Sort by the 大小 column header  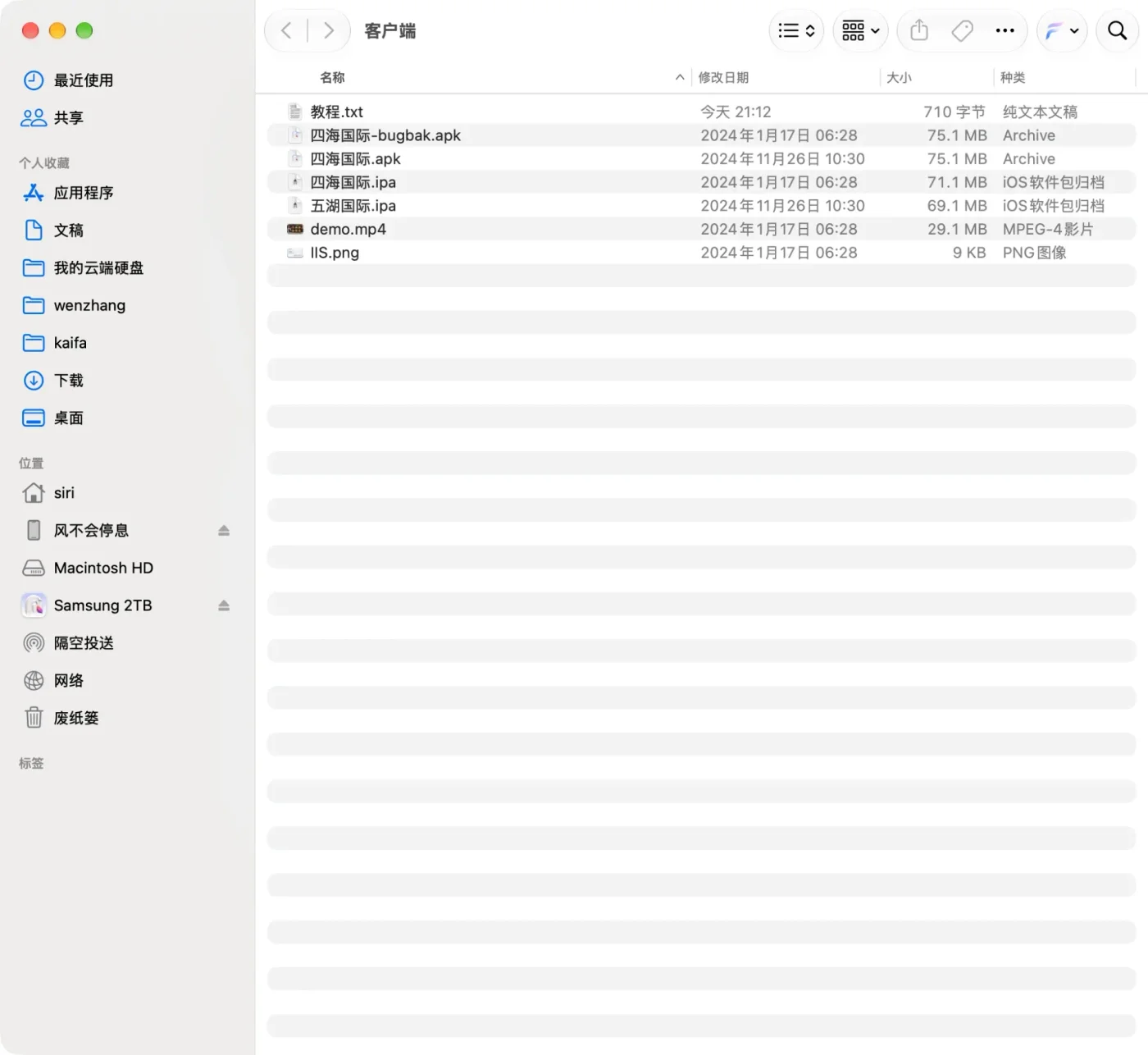pyautogui.click(x=899, y=77)
